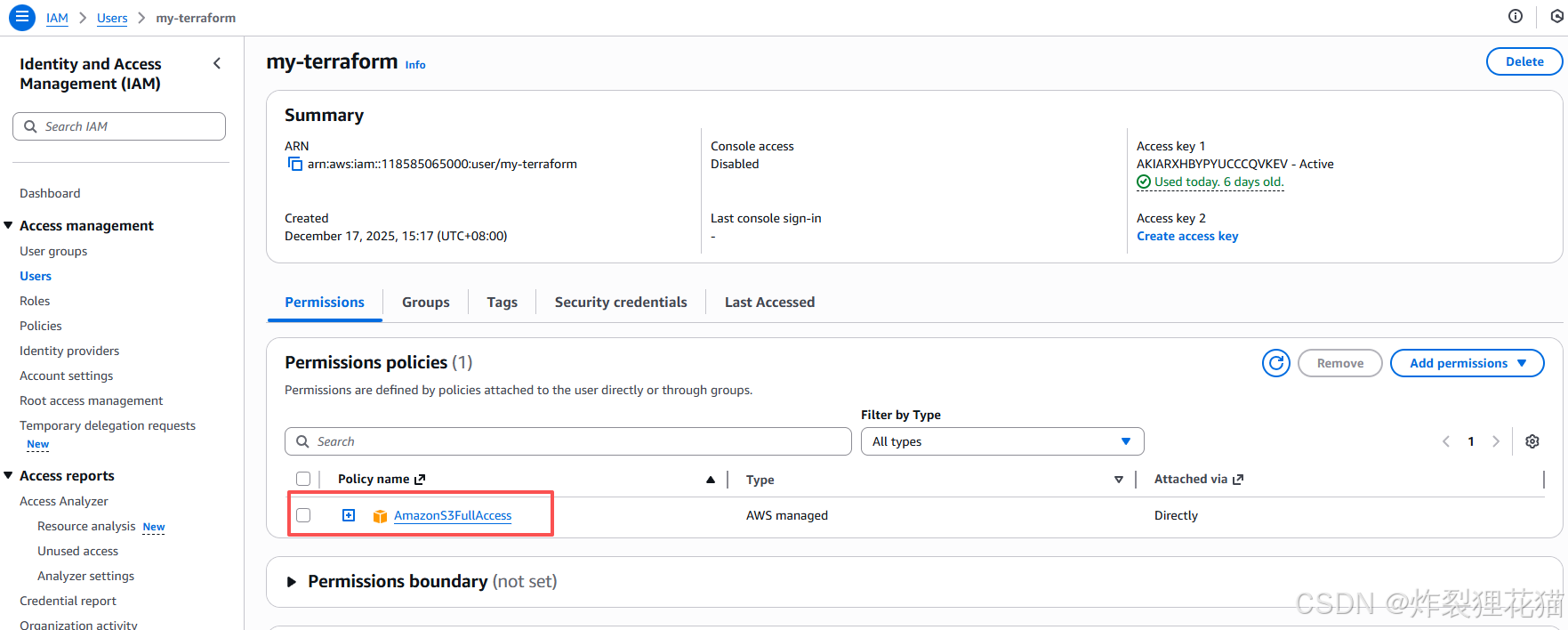1568x630 pixels.
Task: Click the external link icon beside Attached via
Action: coord(1238,479)
